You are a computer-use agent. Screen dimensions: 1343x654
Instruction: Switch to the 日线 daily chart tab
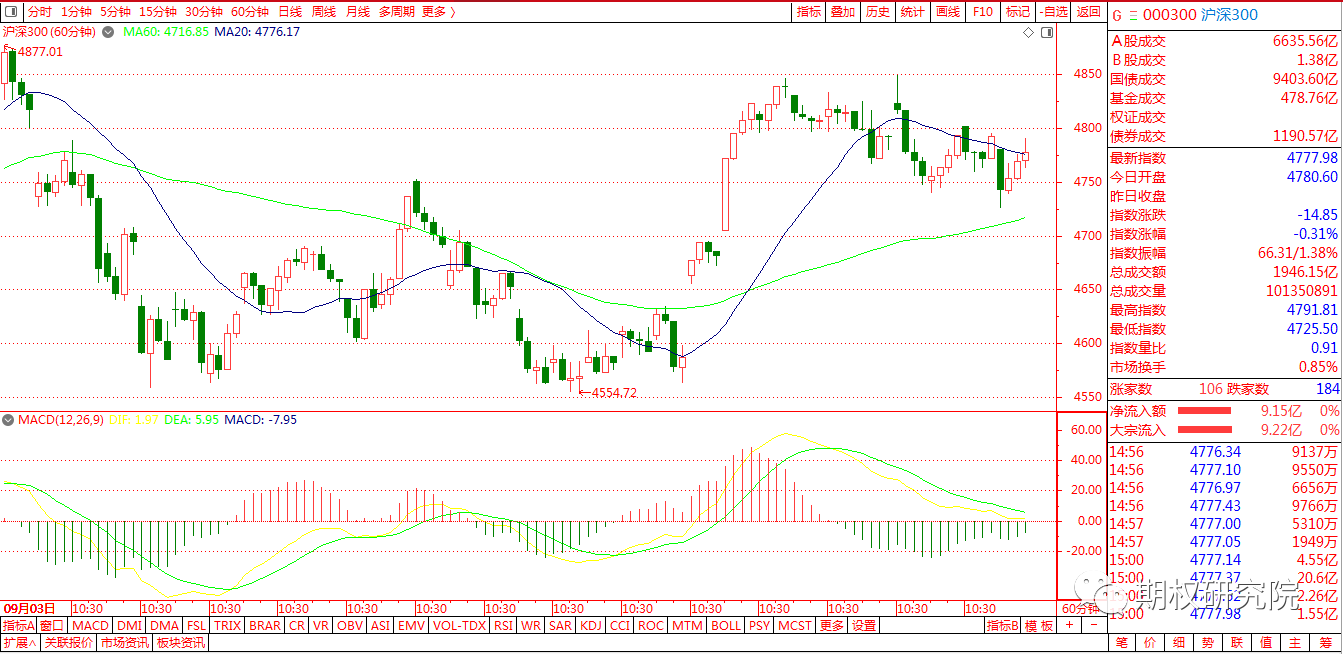[290, 12]
